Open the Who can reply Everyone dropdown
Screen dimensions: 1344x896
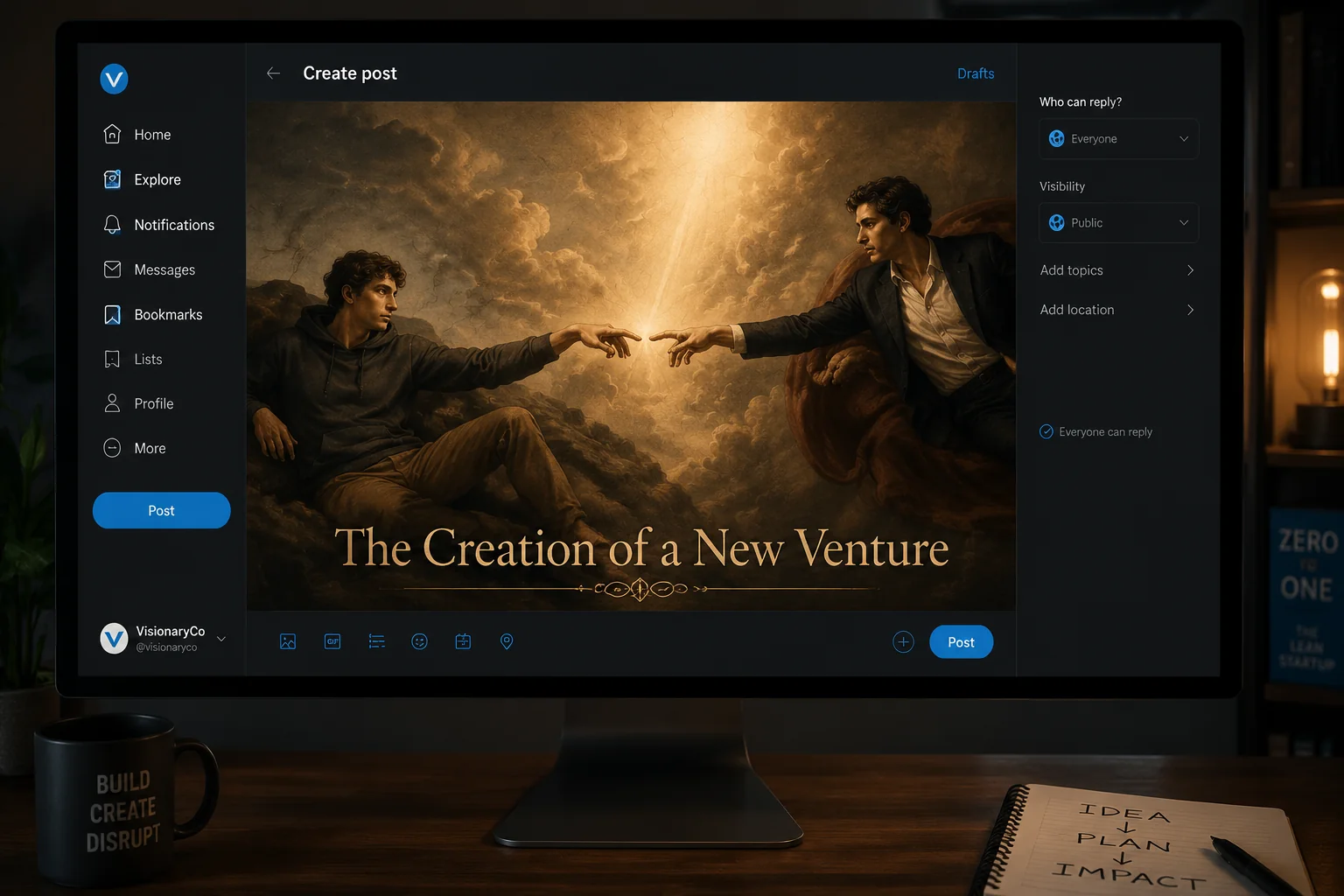(1119, 139)
